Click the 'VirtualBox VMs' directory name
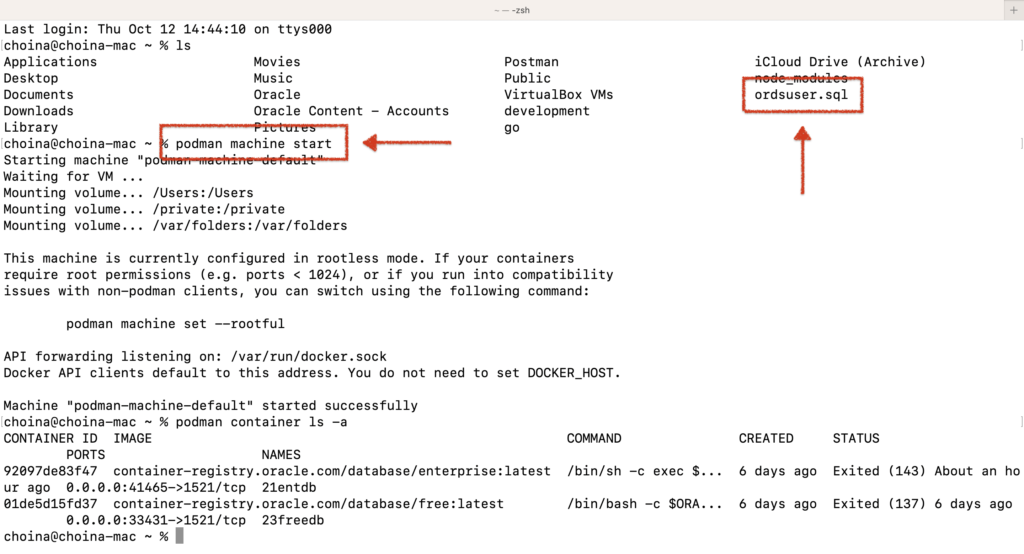Viewport: 1024px width, 554px height. [558, 95]
